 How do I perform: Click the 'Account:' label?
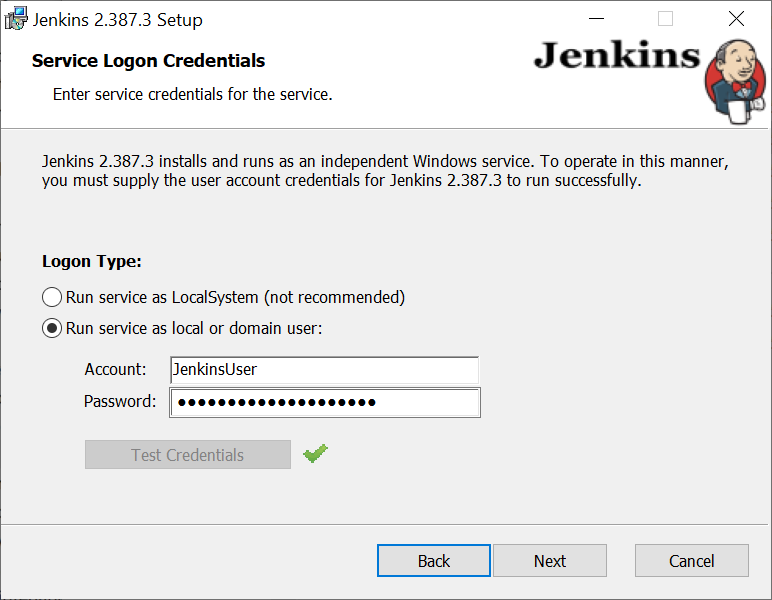pyautogui.click(x=115, y=369)
